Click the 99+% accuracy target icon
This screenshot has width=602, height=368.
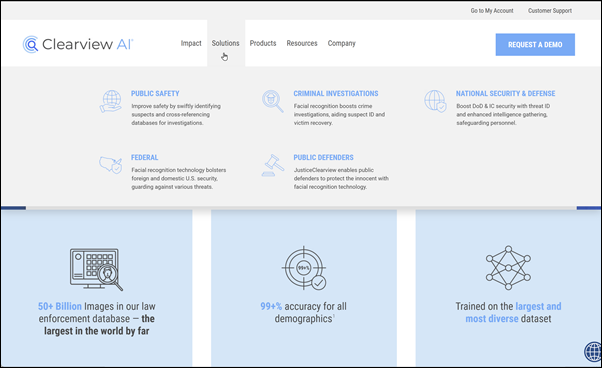(x=304, y=268)
